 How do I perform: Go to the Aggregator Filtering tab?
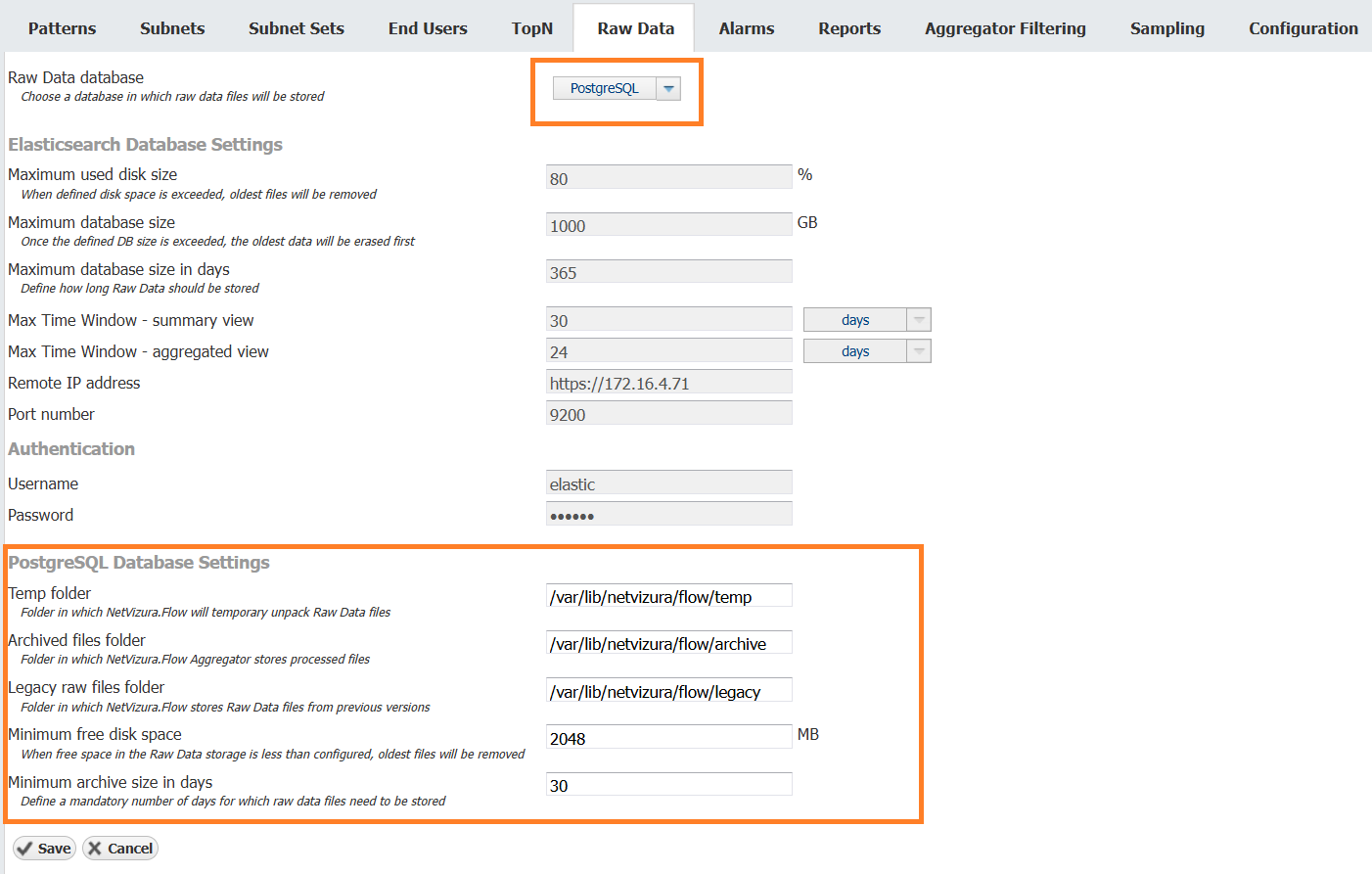(x=1005, y=28)
